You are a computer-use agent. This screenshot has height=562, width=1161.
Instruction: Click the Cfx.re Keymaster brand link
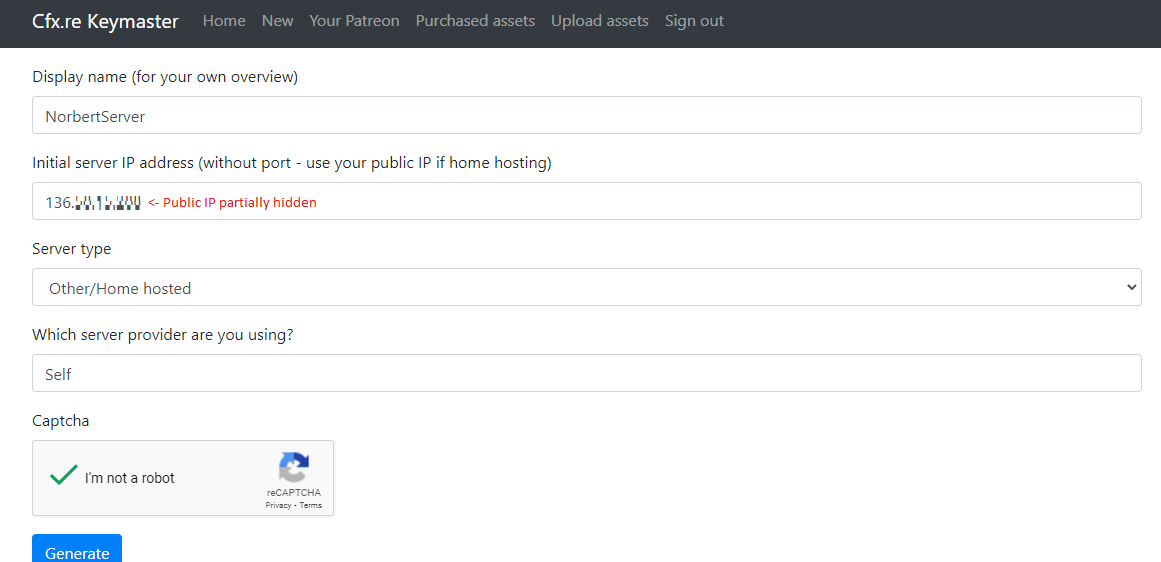click(105, 21)
